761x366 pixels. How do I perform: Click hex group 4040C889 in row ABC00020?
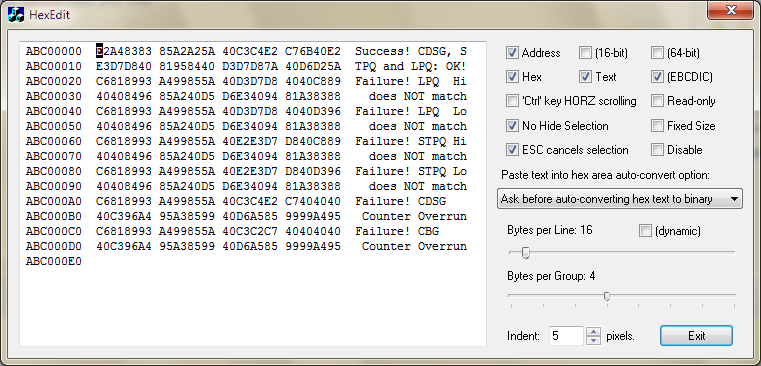click(x=313, y=81)
